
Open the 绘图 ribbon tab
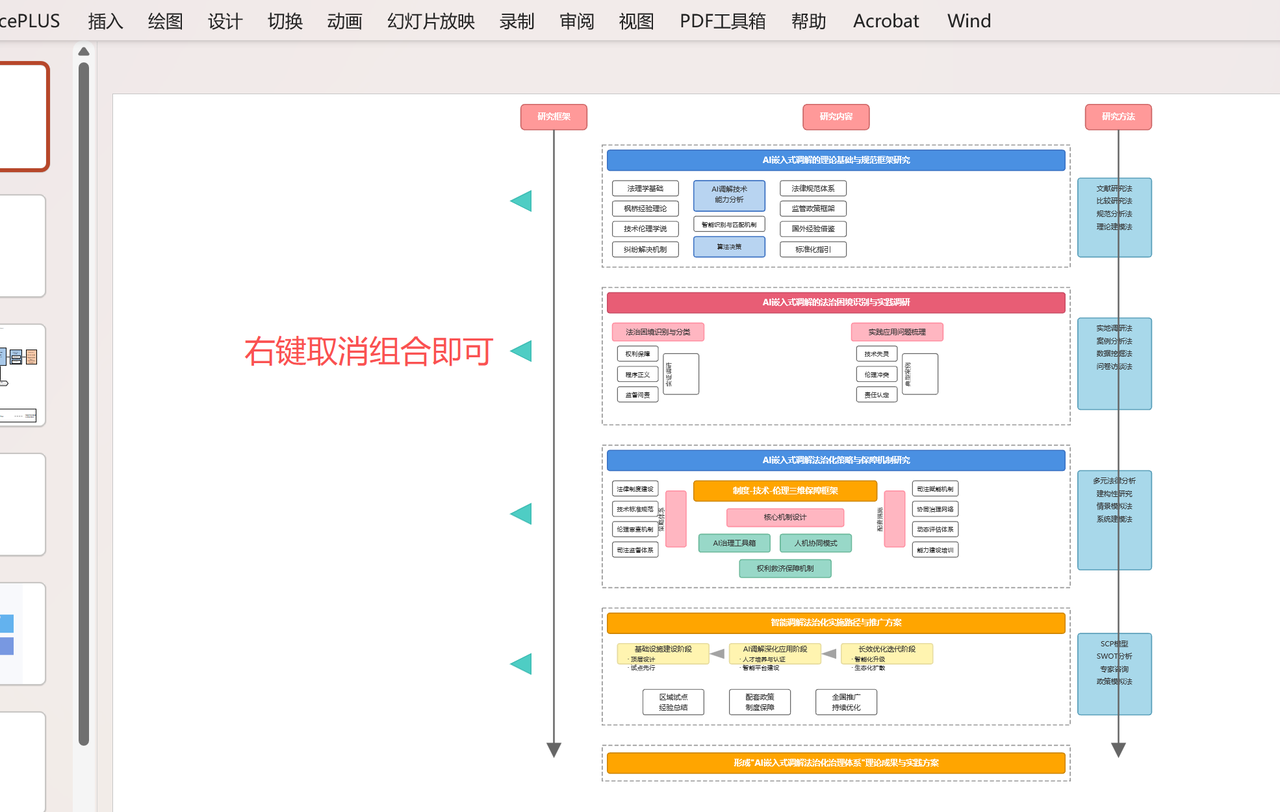click(165, 21)
